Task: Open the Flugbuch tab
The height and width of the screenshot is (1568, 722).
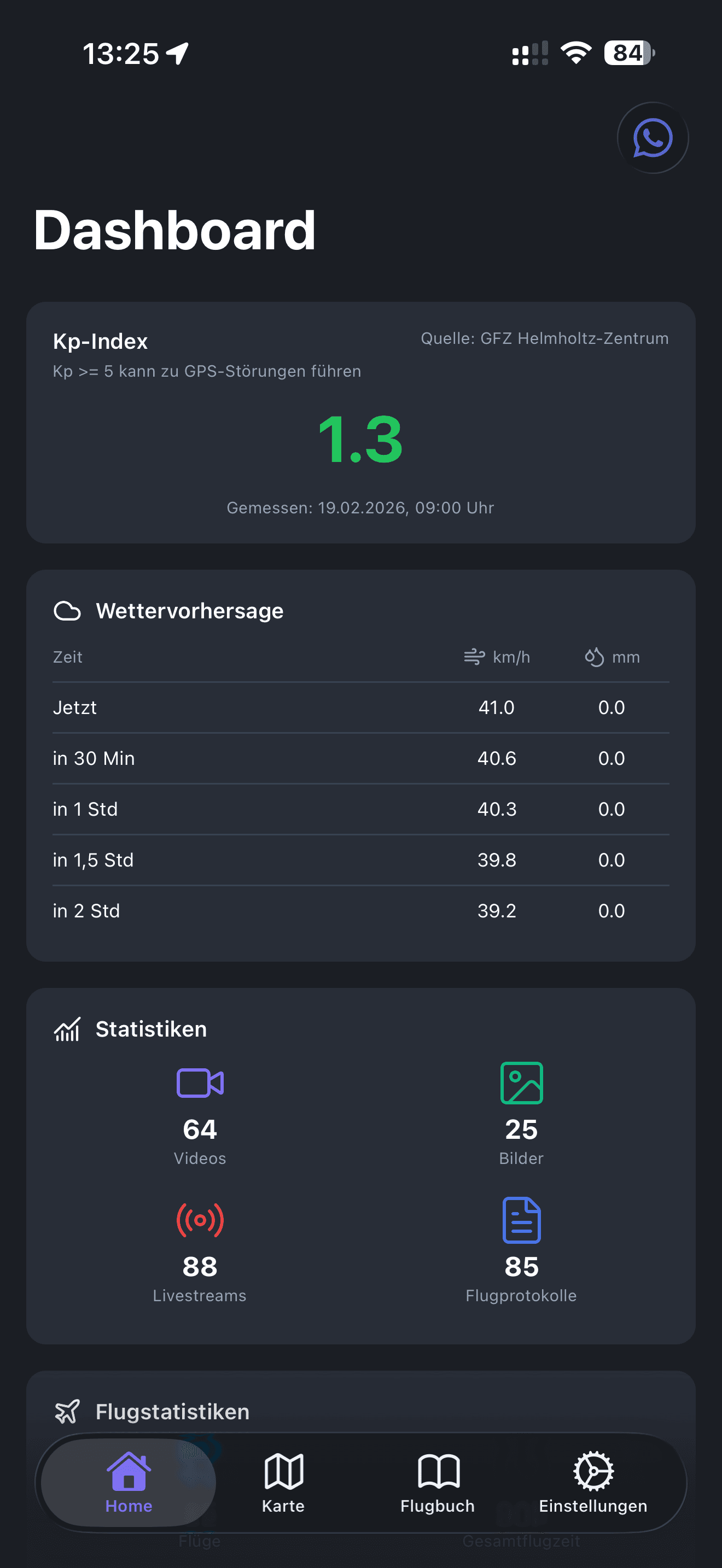Action: pos(438,1483)
